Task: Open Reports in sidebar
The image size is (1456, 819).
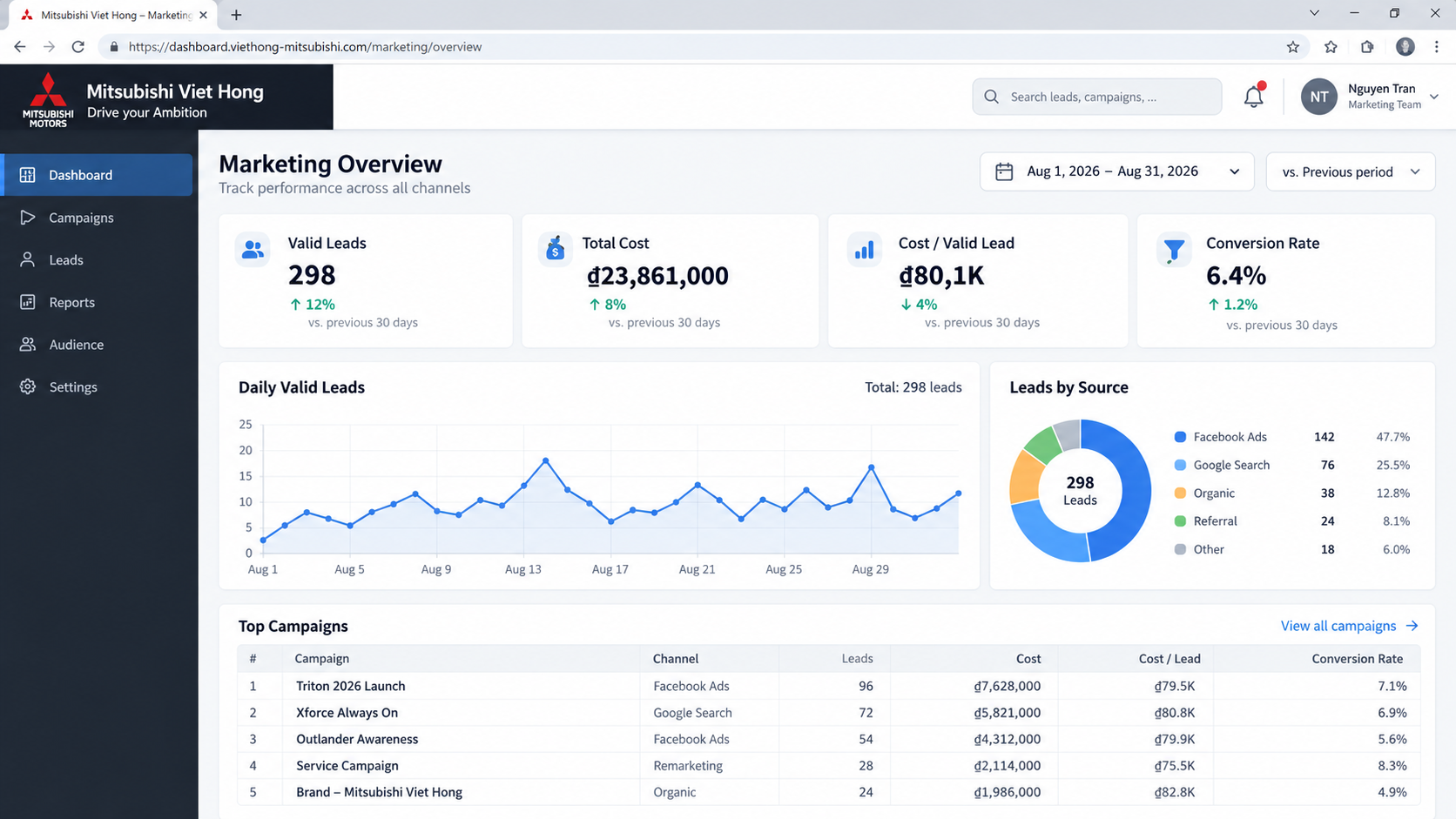Action: coord(97,302)
